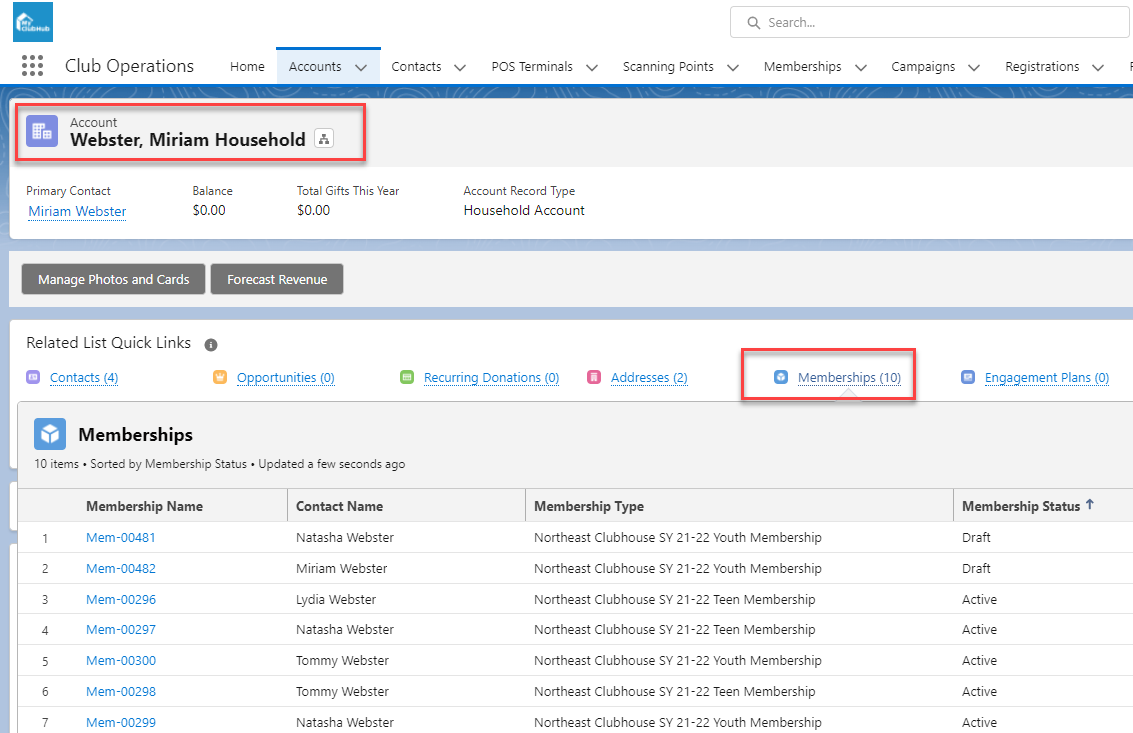The image size is (1133, 733).
Task: Expand the Accounts tab dropdown chevron
Action: coord(361,67)
